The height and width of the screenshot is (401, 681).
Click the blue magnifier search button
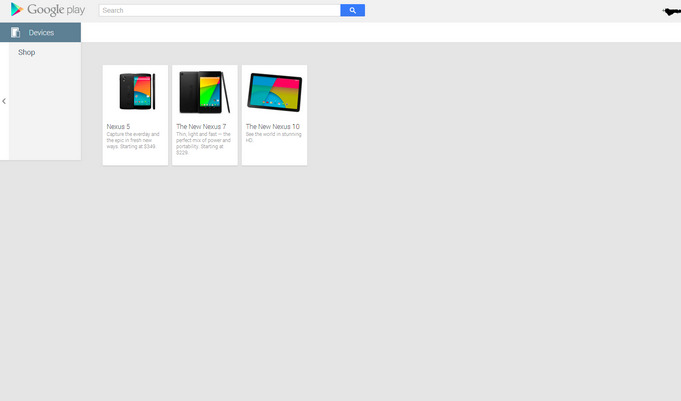[352, 10]
